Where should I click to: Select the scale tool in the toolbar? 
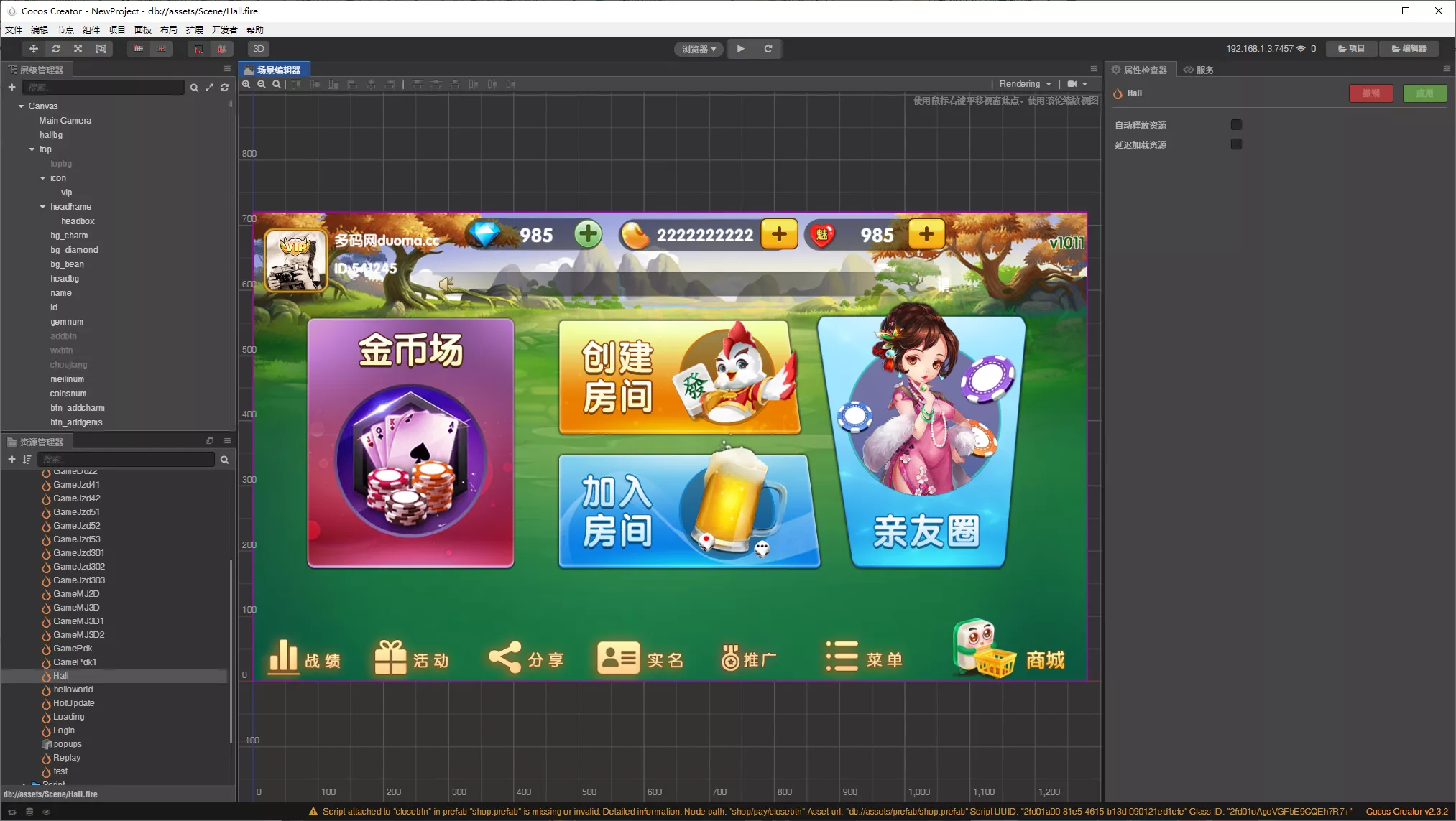78,48
